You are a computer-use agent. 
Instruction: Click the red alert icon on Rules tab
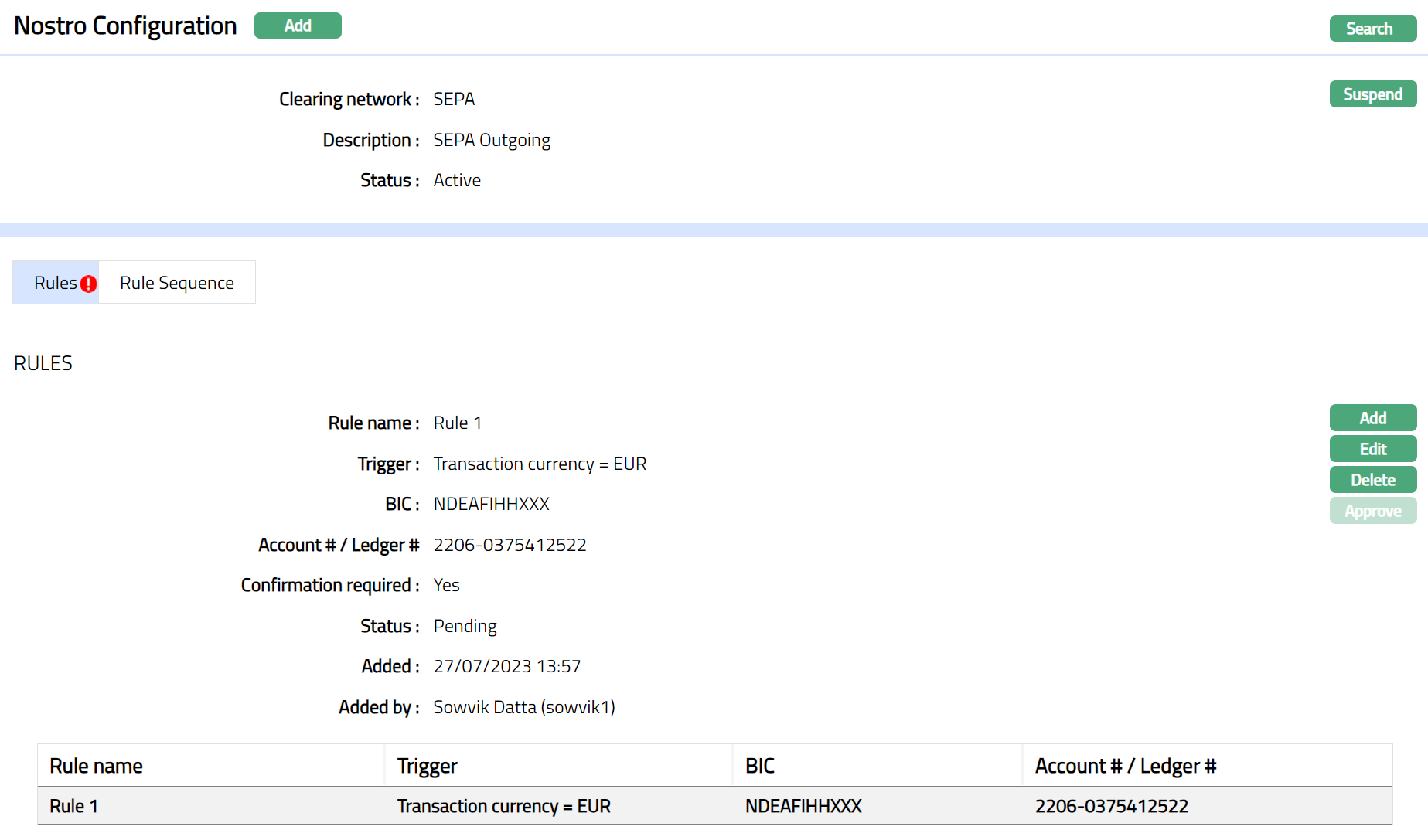(x=89, y=284)
